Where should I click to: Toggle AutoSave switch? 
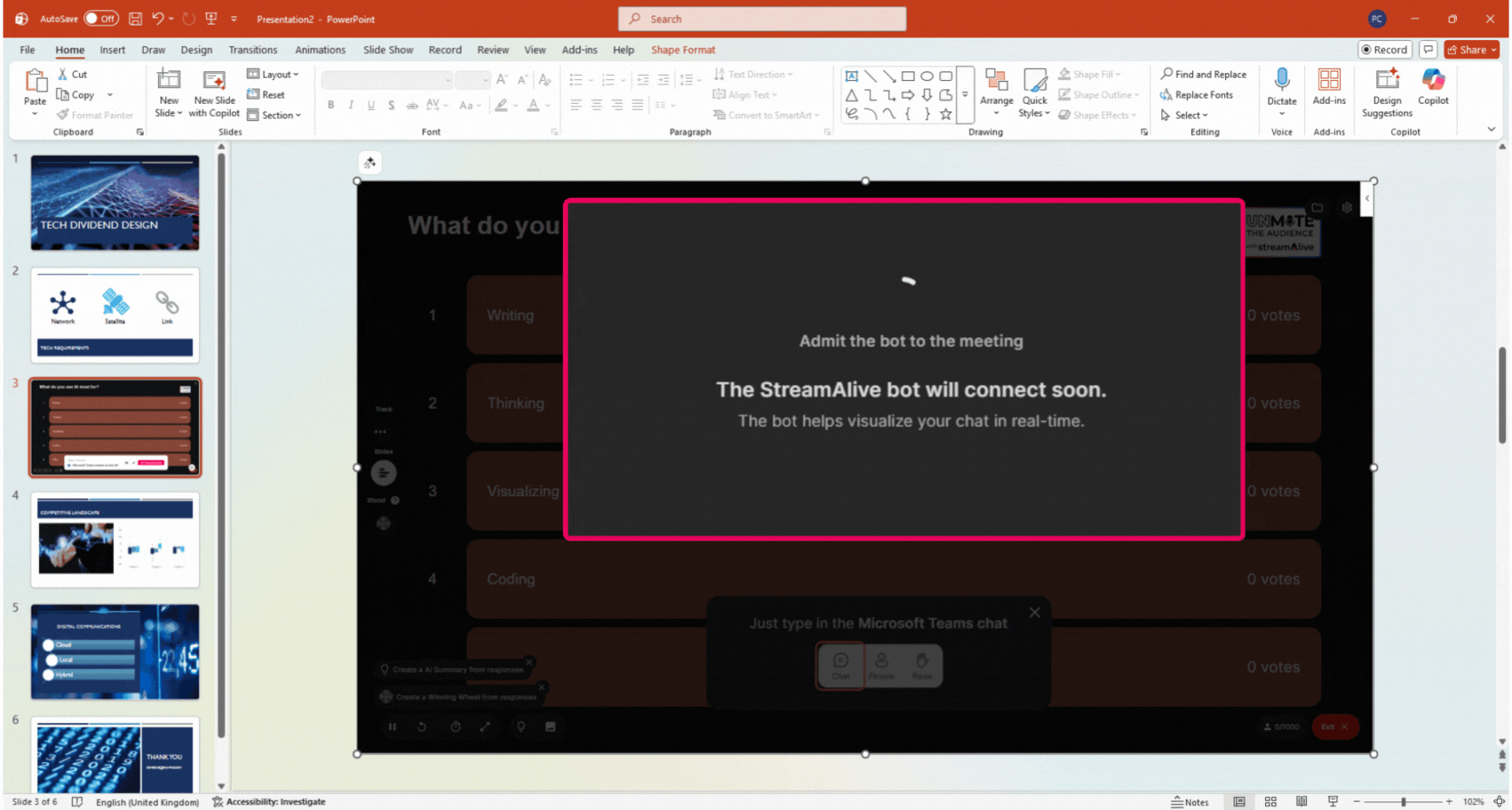101,19
